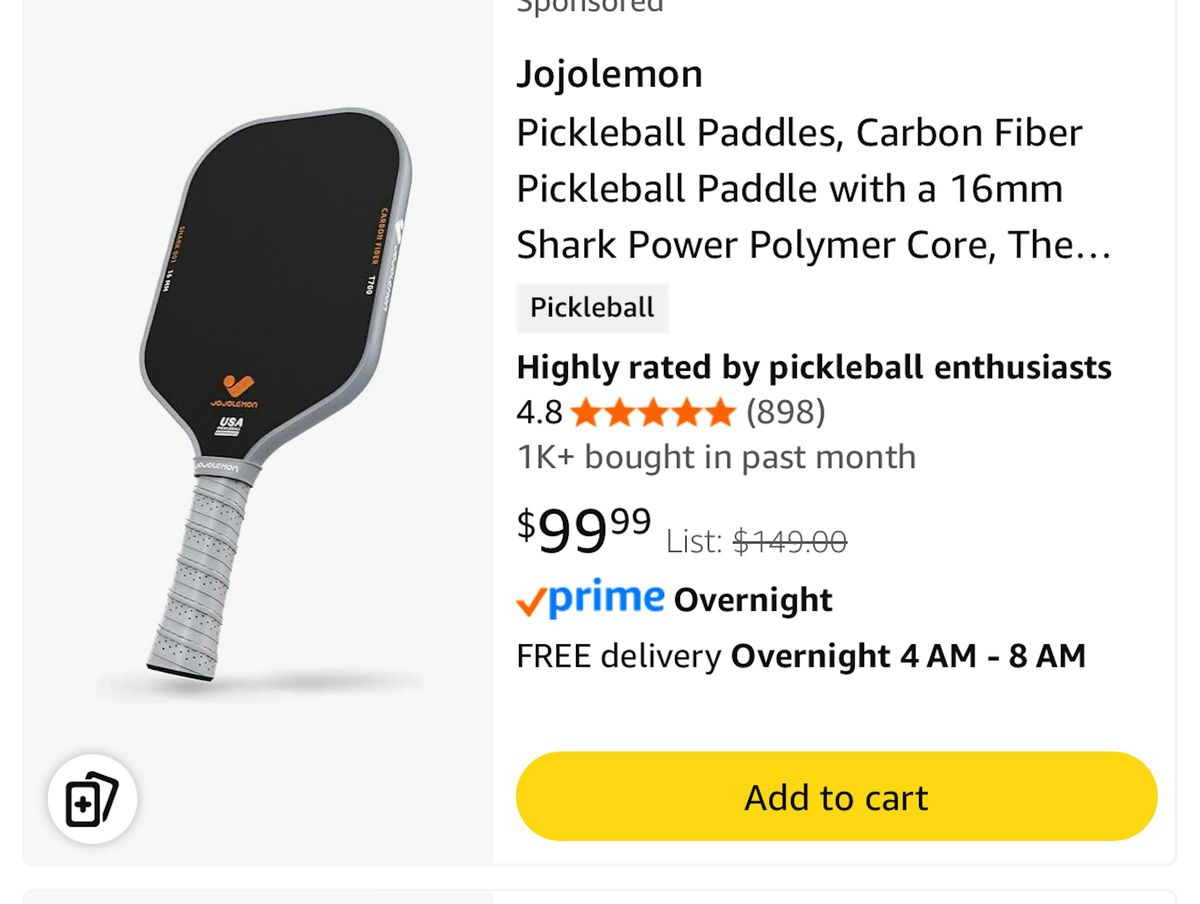The width and height of the screenshot is (1200, 904).
Task: Click the orange five-star rating icons
Action: point(653,412)
